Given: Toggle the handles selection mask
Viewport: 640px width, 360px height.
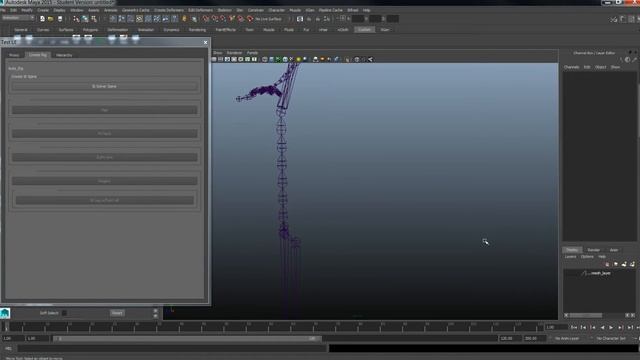Looking at the screenshot, I should tap(113, 19).
